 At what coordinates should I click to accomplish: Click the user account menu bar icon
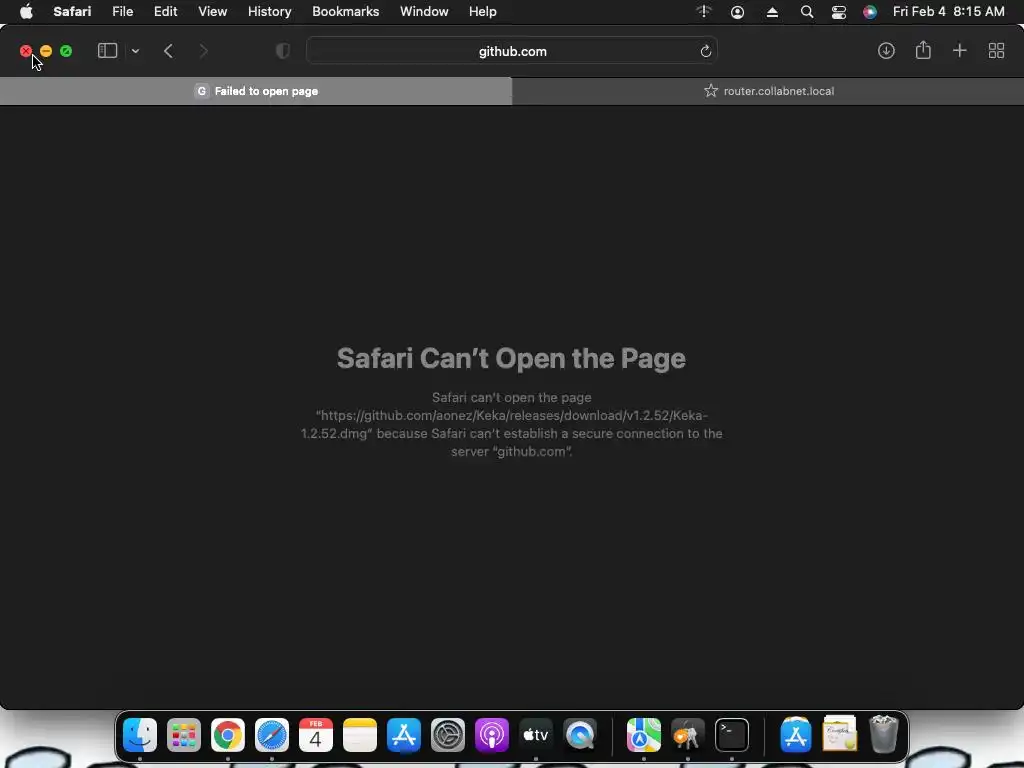coord(737,12)
